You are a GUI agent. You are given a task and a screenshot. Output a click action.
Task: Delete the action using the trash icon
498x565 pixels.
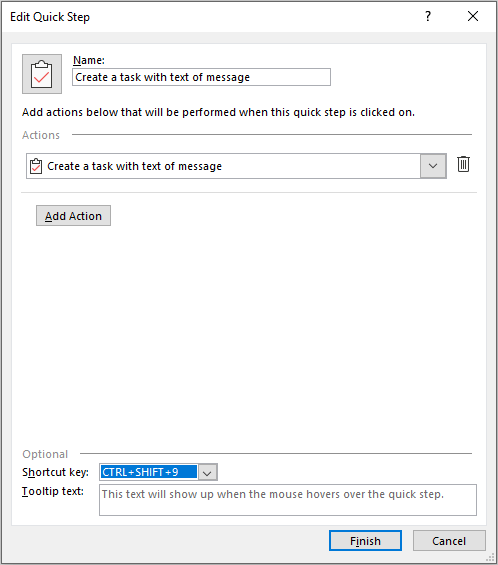coord(463,164)
